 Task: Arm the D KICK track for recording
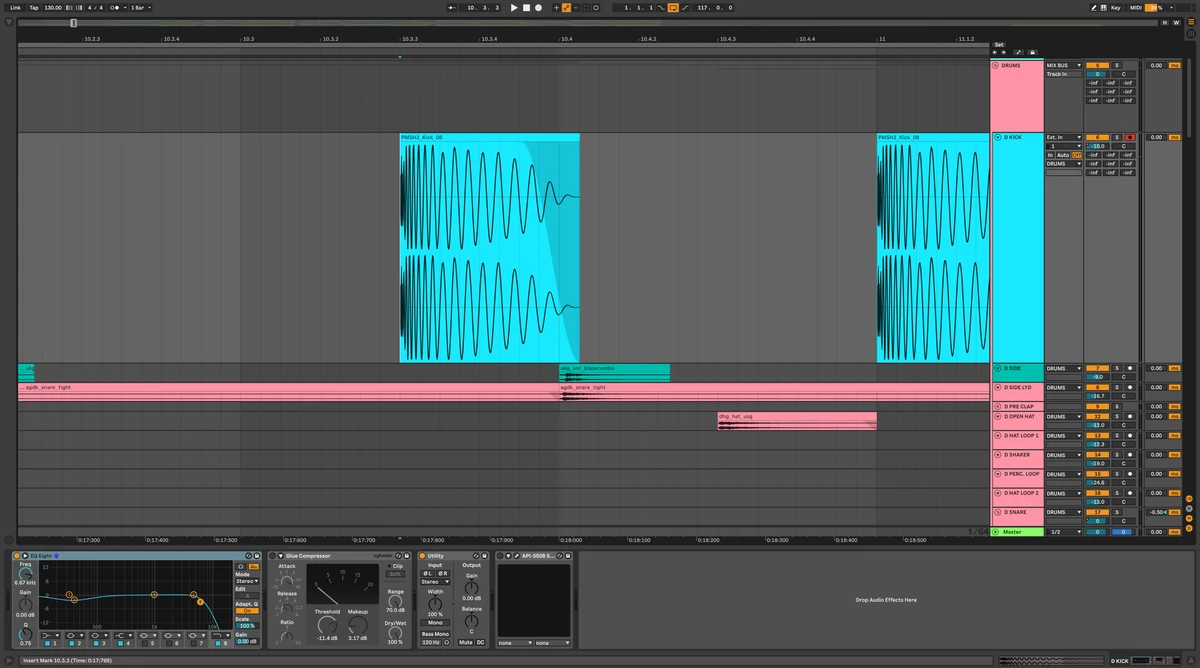pyautogui.click(x=1130, y=137)
